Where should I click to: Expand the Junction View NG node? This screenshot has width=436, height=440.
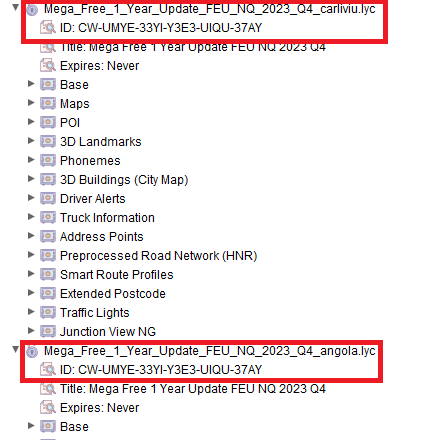coord(31,331)
